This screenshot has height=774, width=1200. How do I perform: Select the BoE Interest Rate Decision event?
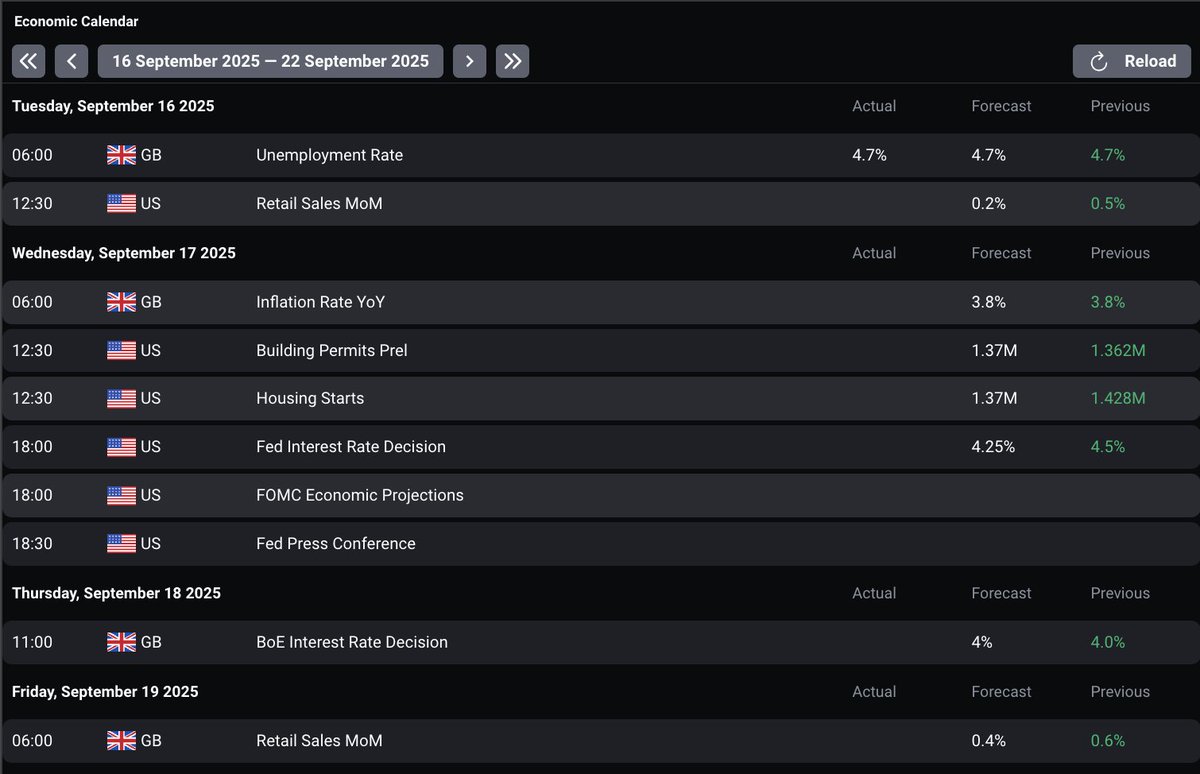coord(352,642)
